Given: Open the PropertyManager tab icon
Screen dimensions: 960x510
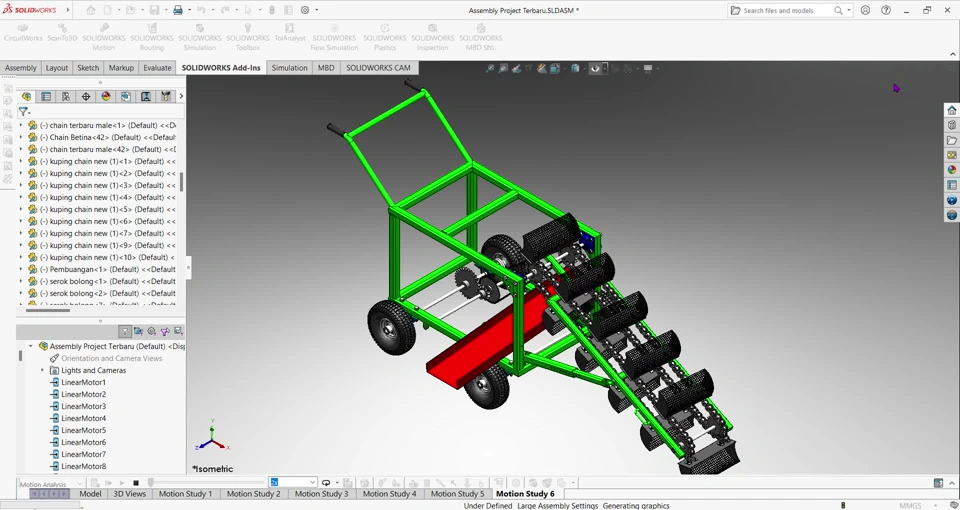Looking at the screenshot, I should pyautogui.click(x=46, y=96).
